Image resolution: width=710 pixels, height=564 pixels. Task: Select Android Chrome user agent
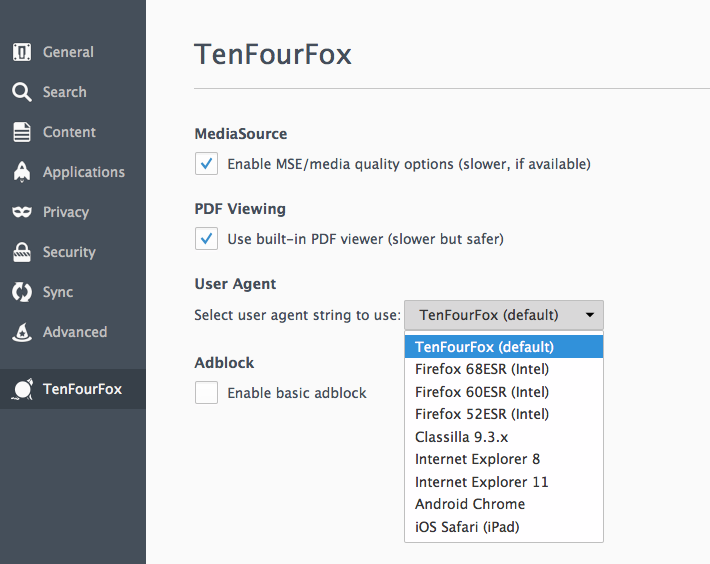(504, 504)
